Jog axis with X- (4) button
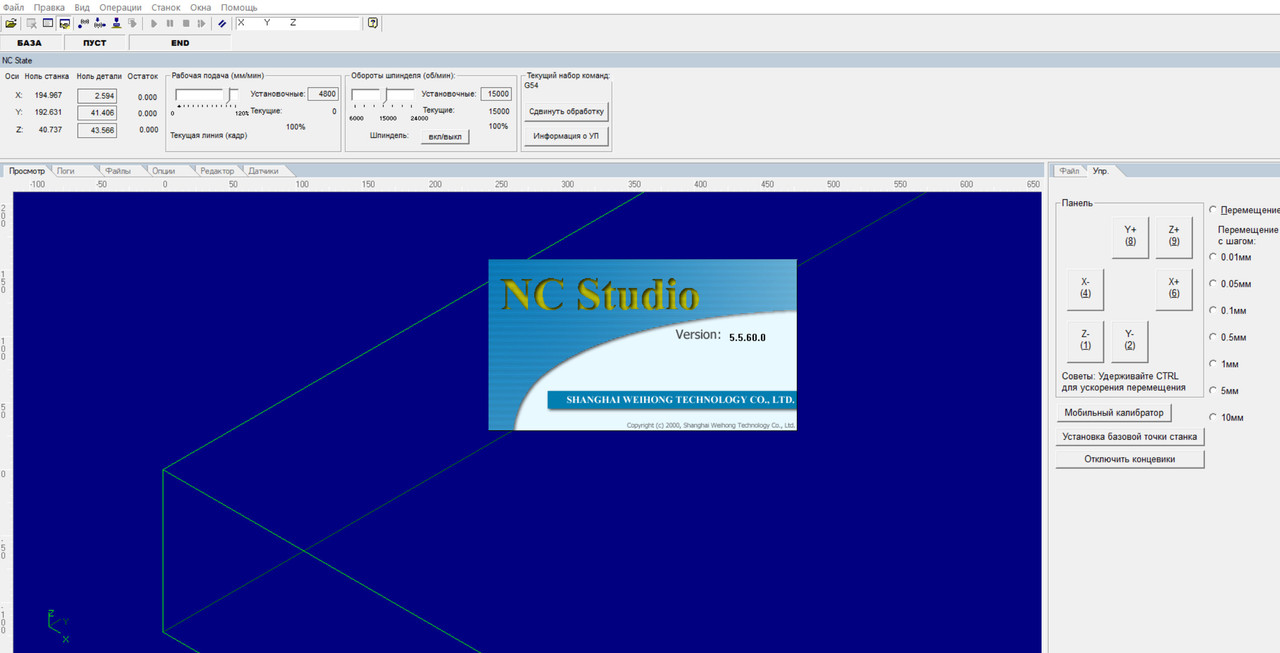 (1086, 288)
